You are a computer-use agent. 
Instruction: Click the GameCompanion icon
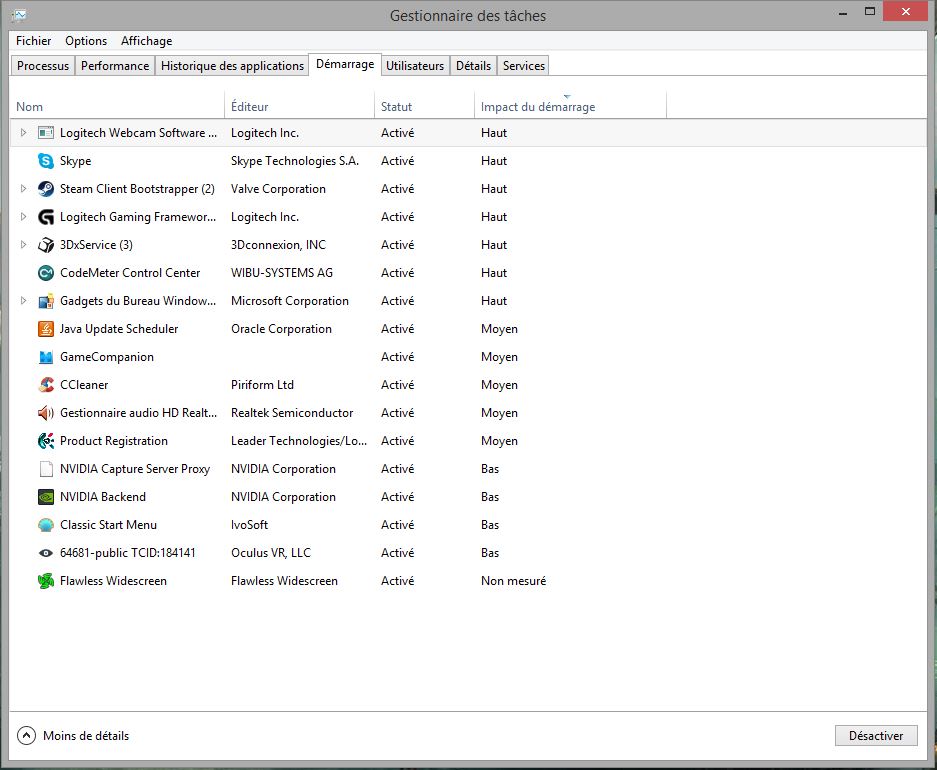(x=46, y=357)
